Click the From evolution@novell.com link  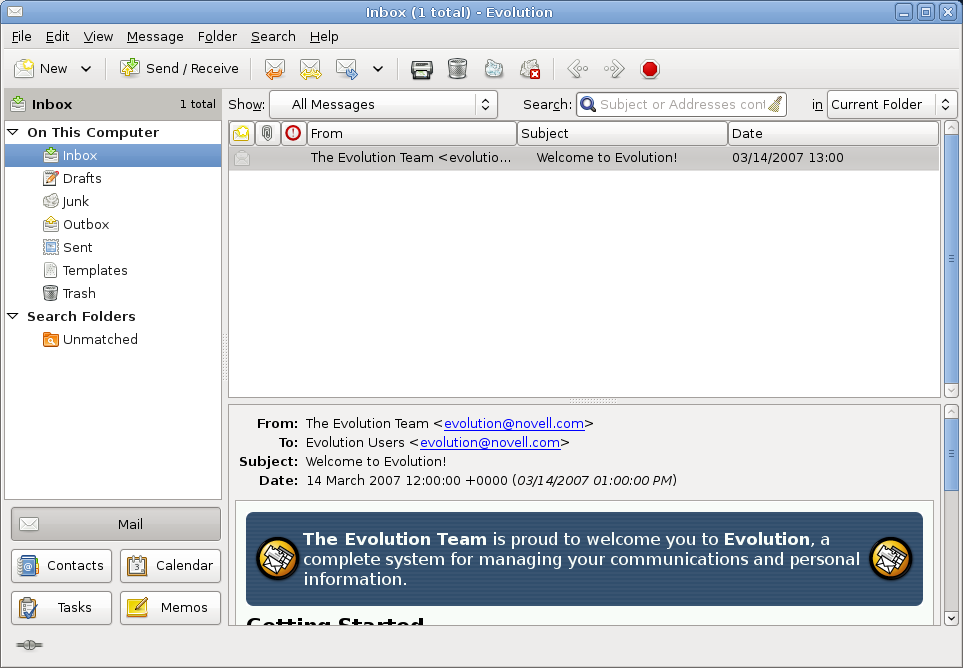514,424
